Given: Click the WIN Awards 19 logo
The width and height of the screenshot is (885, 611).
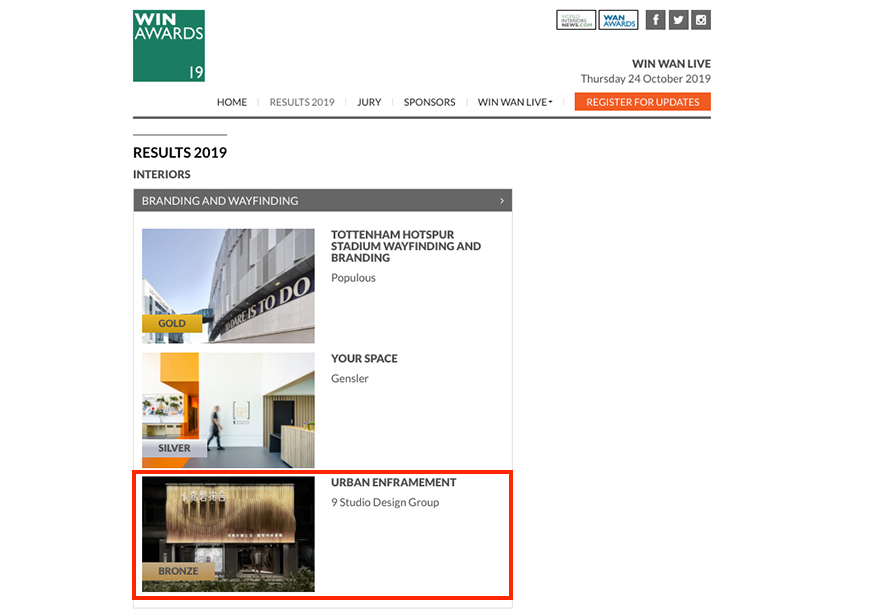Looking at the screenshot, I should [x=169, y=46].
